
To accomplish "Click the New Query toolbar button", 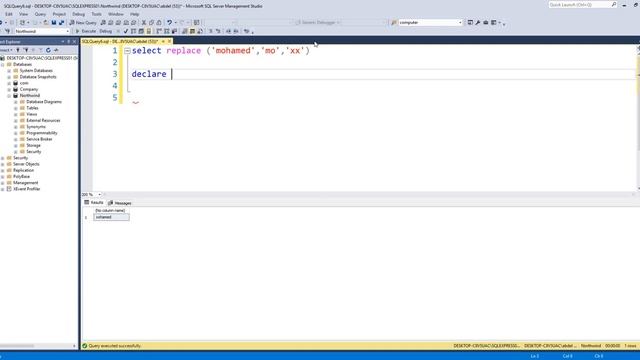I will click(83, 22).
